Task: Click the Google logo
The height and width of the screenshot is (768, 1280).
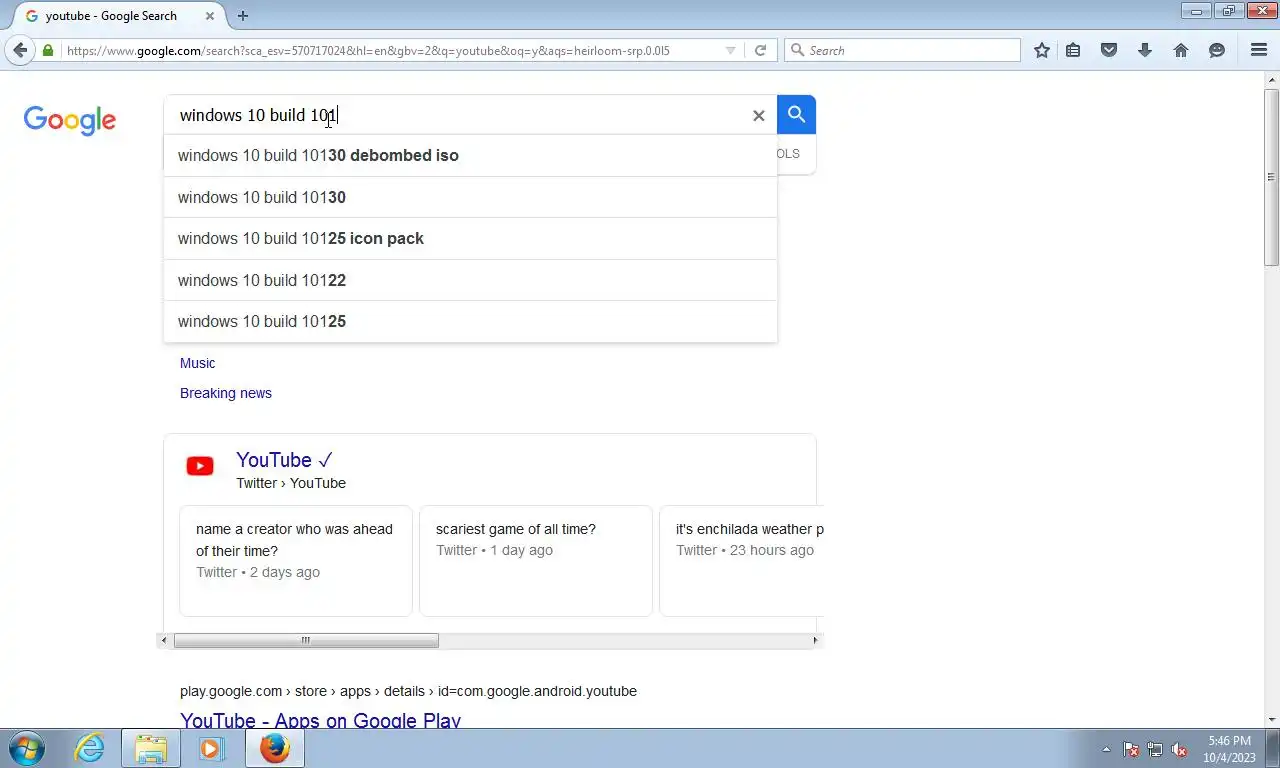Action: click(x=70, y=120)
